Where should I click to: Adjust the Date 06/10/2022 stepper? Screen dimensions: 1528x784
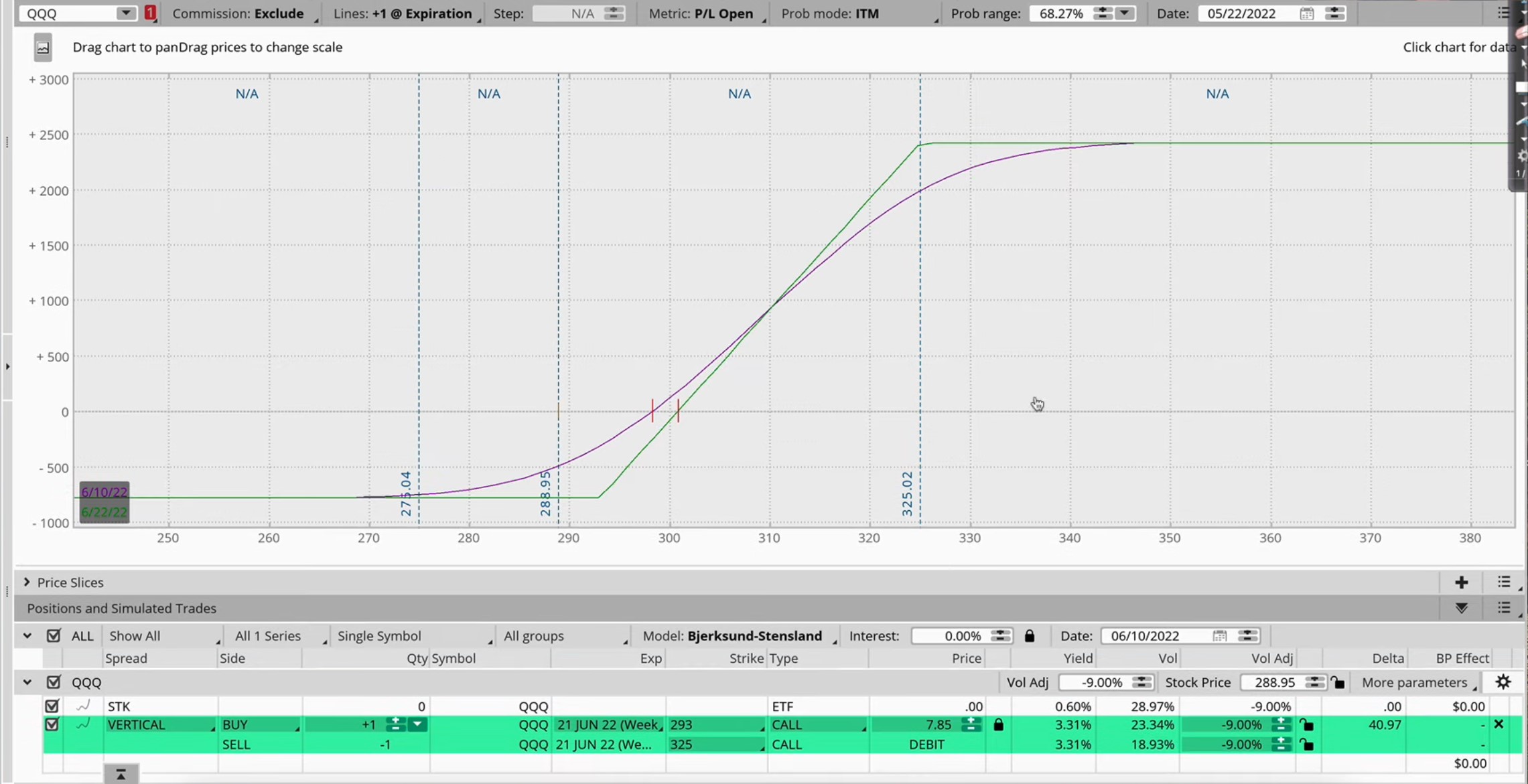click(x=1247, y=636)
